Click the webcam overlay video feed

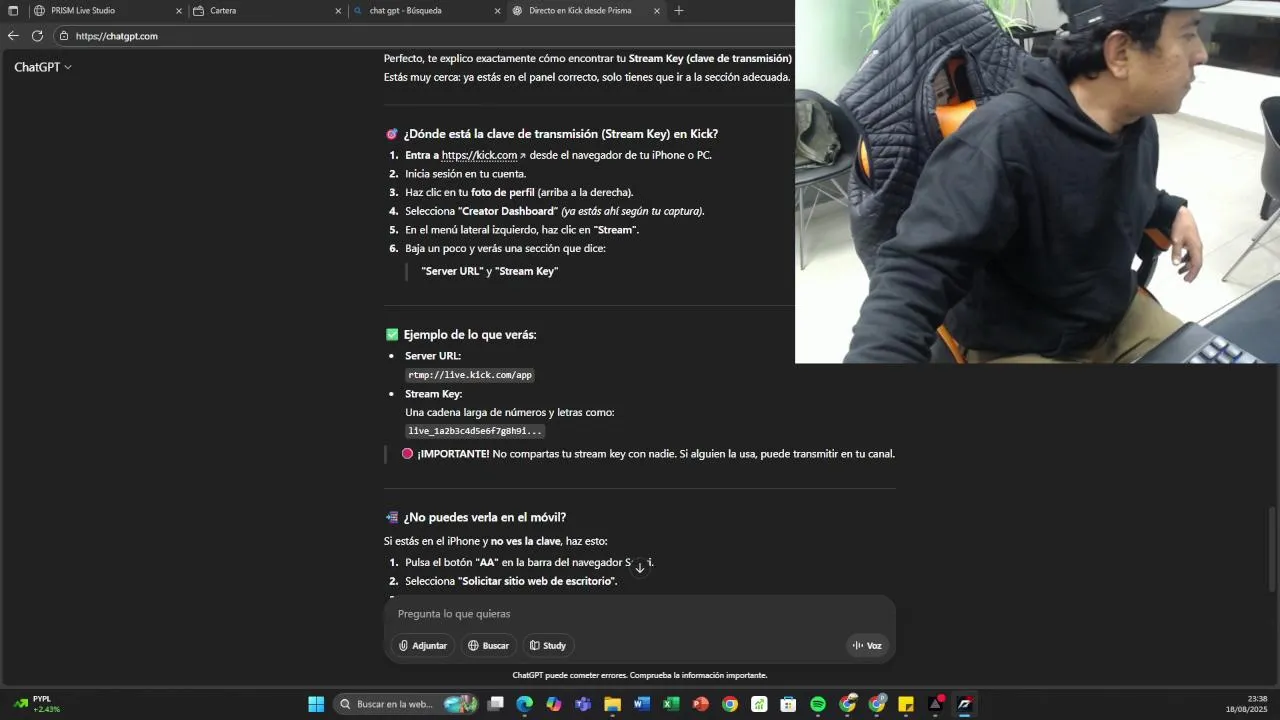click(x=1037, y=181)
